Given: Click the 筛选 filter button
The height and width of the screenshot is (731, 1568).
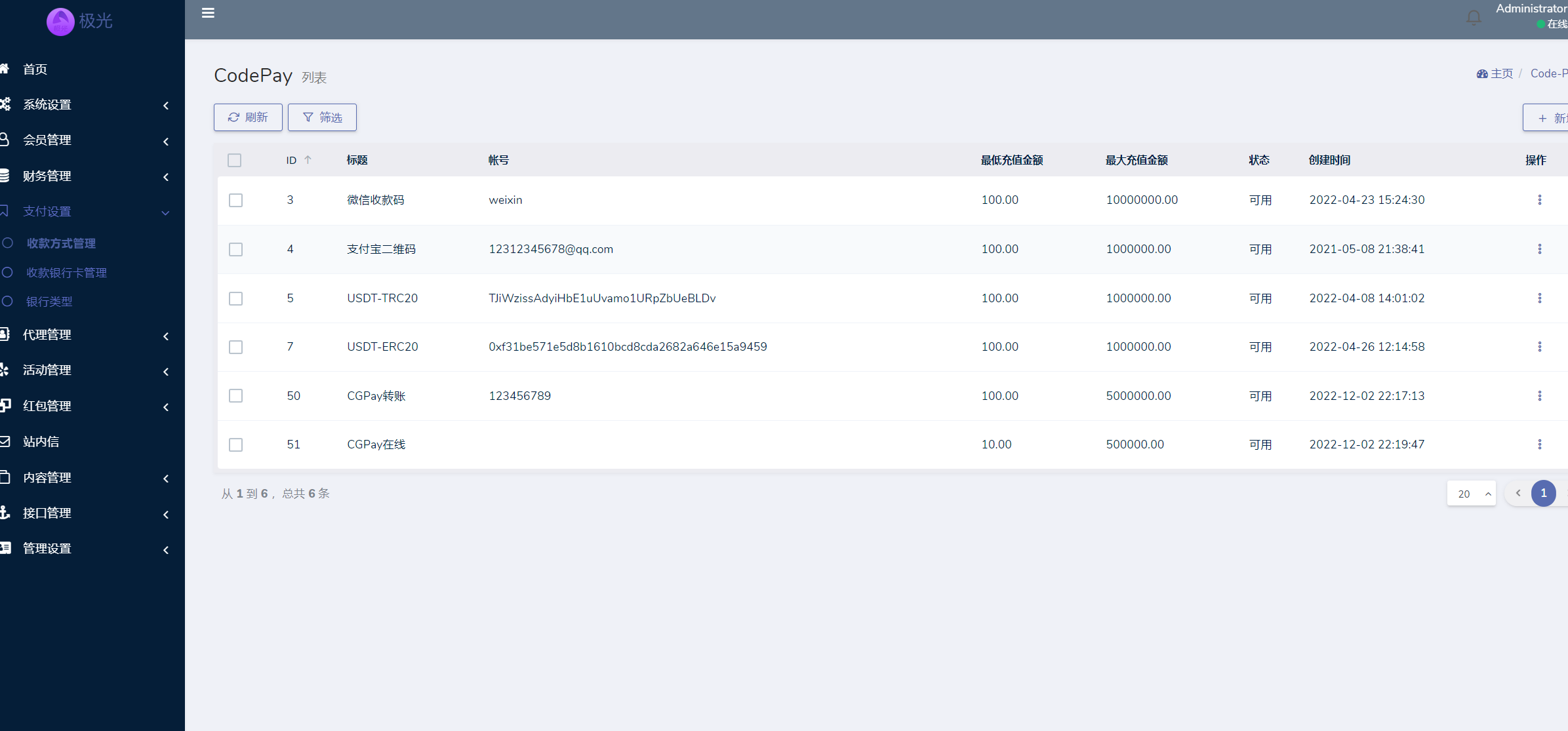Looking at the screenshot, I should click(x=322, y=117).
